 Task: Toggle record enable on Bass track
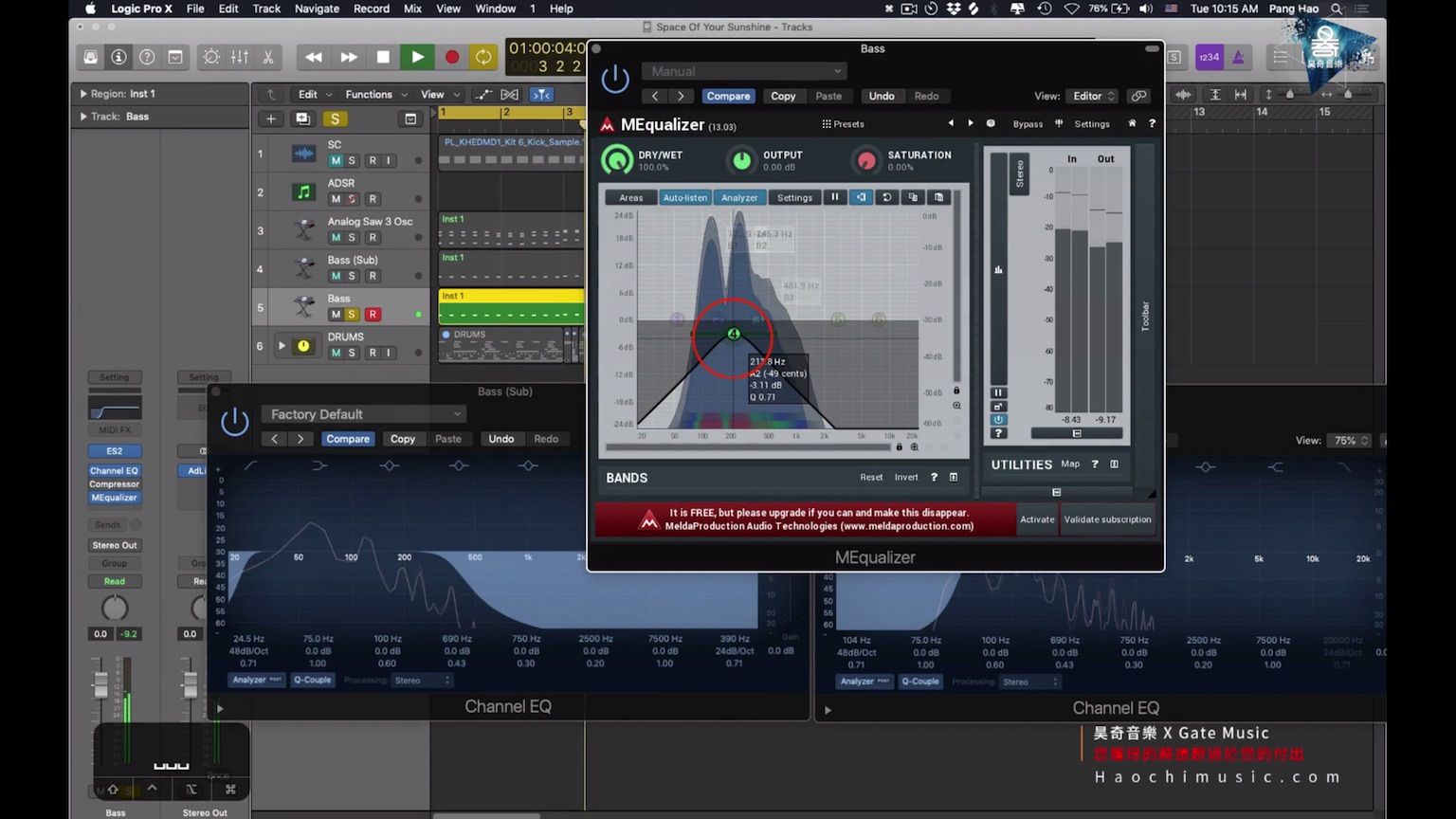pos(373,314)
